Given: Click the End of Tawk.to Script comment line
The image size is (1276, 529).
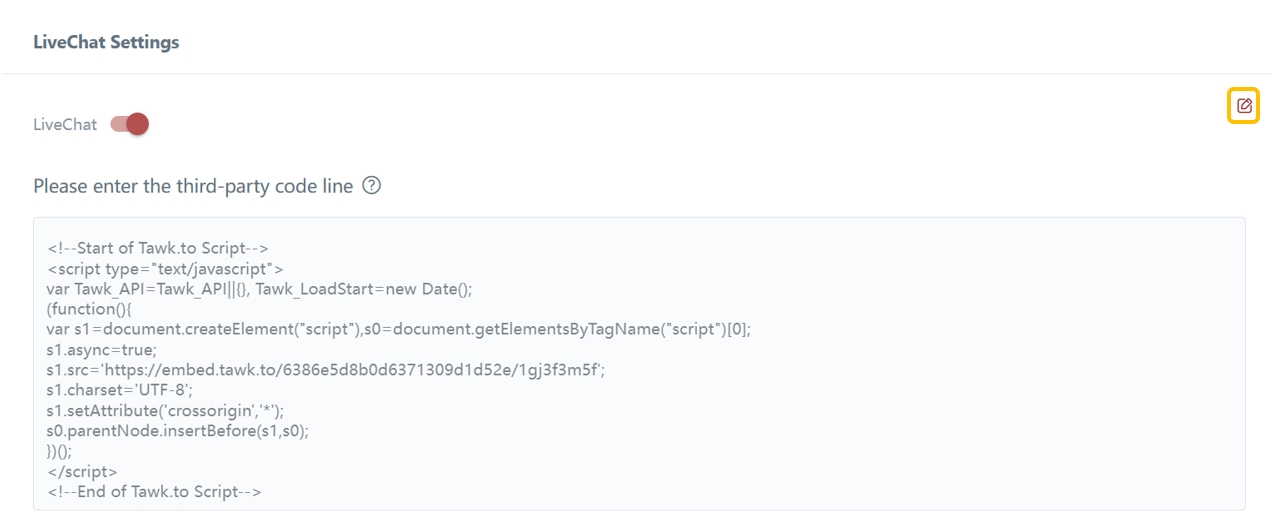Looking at the screenshot, I should [154, 491].
